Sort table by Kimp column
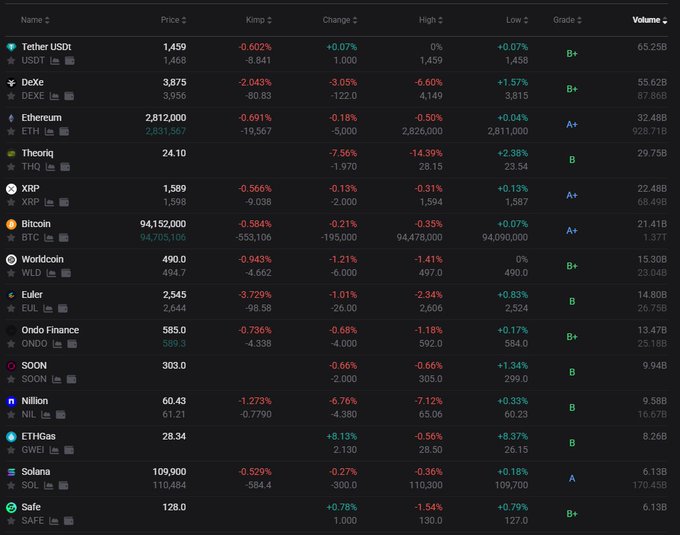 [259, 20]
